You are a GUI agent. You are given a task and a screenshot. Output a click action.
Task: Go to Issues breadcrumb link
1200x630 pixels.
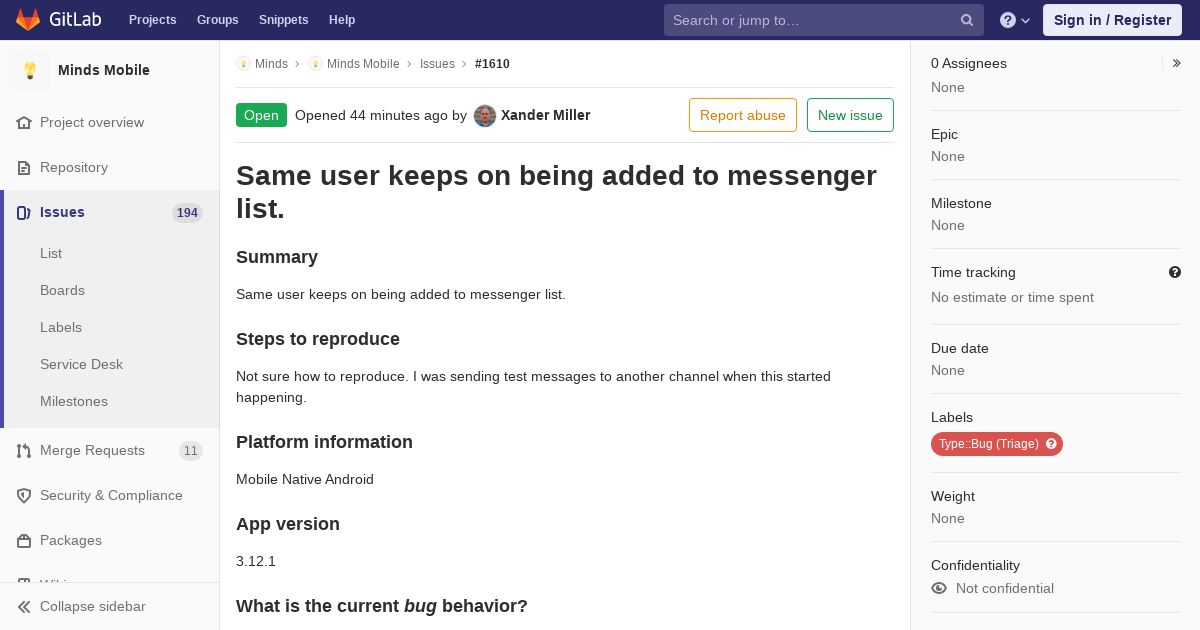click(x=437, y=63)
